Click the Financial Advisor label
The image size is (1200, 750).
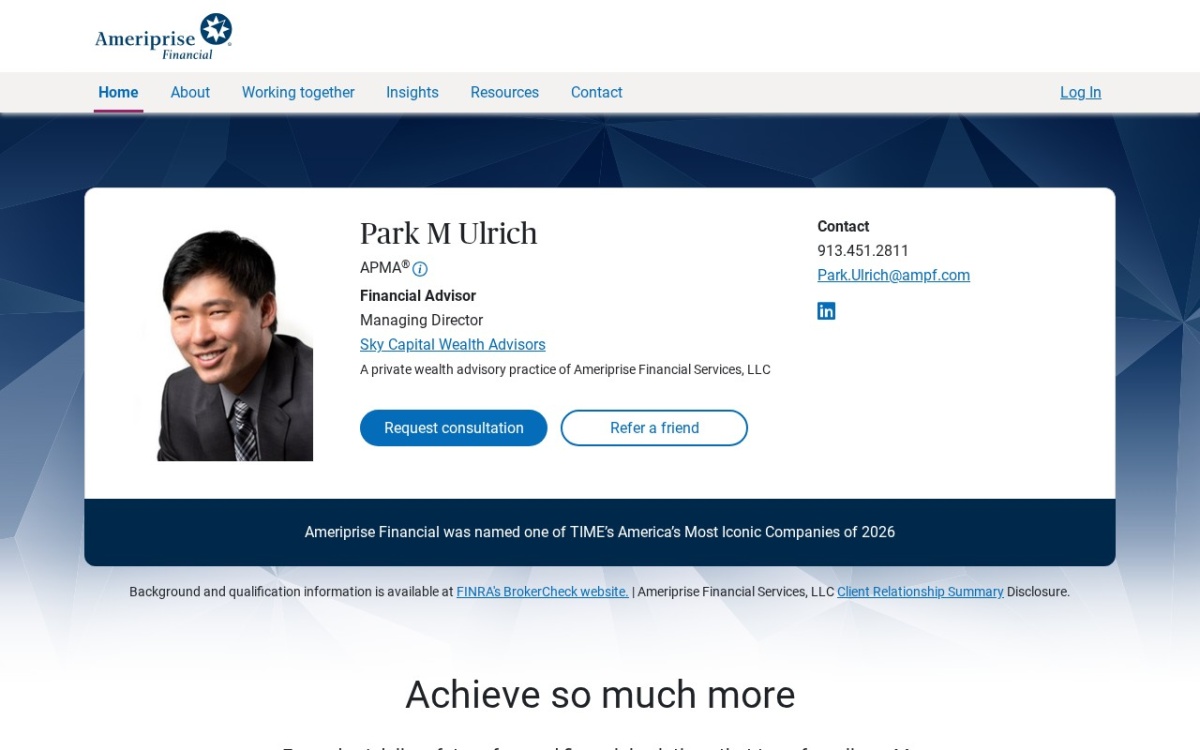418,296
